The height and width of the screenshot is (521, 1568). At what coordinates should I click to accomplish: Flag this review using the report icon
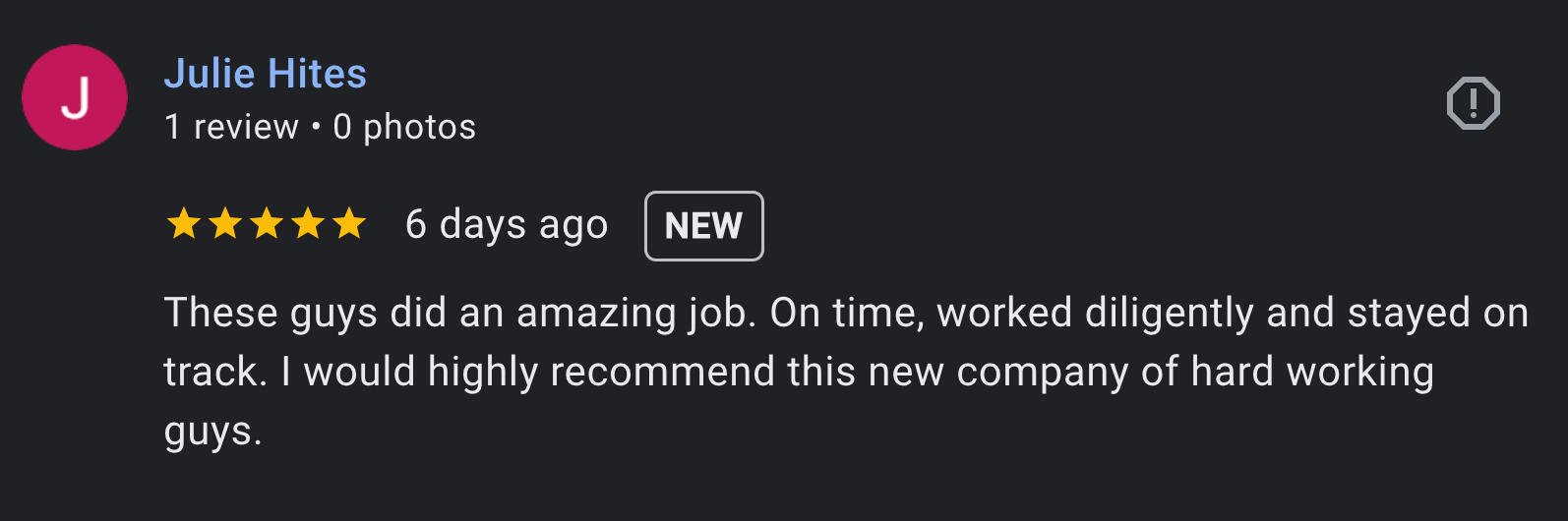[x=1473, y=103]
